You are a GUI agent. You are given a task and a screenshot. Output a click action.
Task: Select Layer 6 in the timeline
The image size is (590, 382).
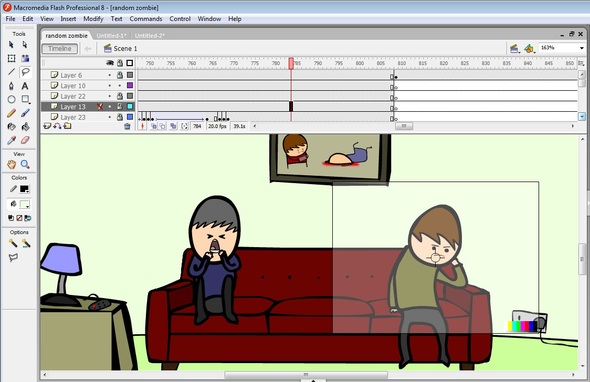click(x=71, y=75)
